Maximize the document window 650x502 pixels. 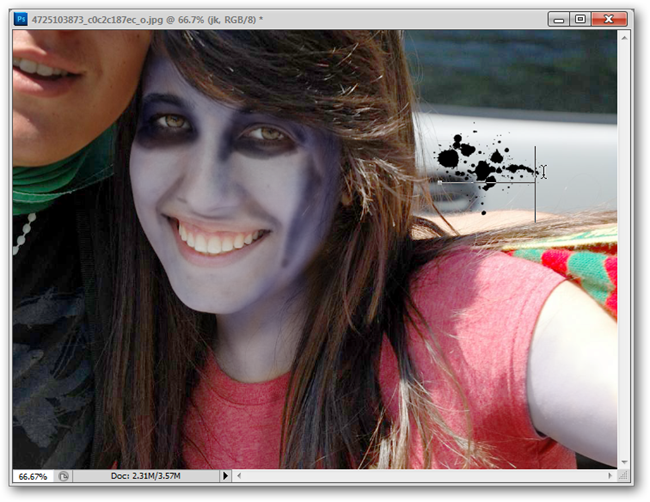tap(580, 18)
